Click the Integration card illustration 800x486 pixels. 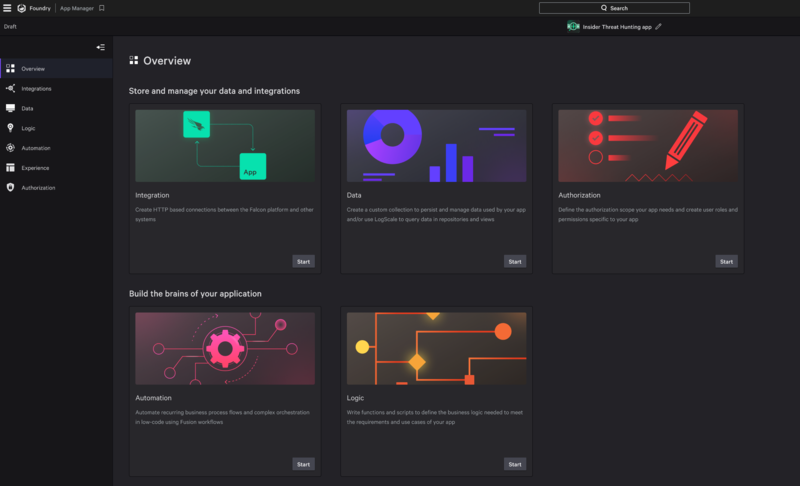225,145
